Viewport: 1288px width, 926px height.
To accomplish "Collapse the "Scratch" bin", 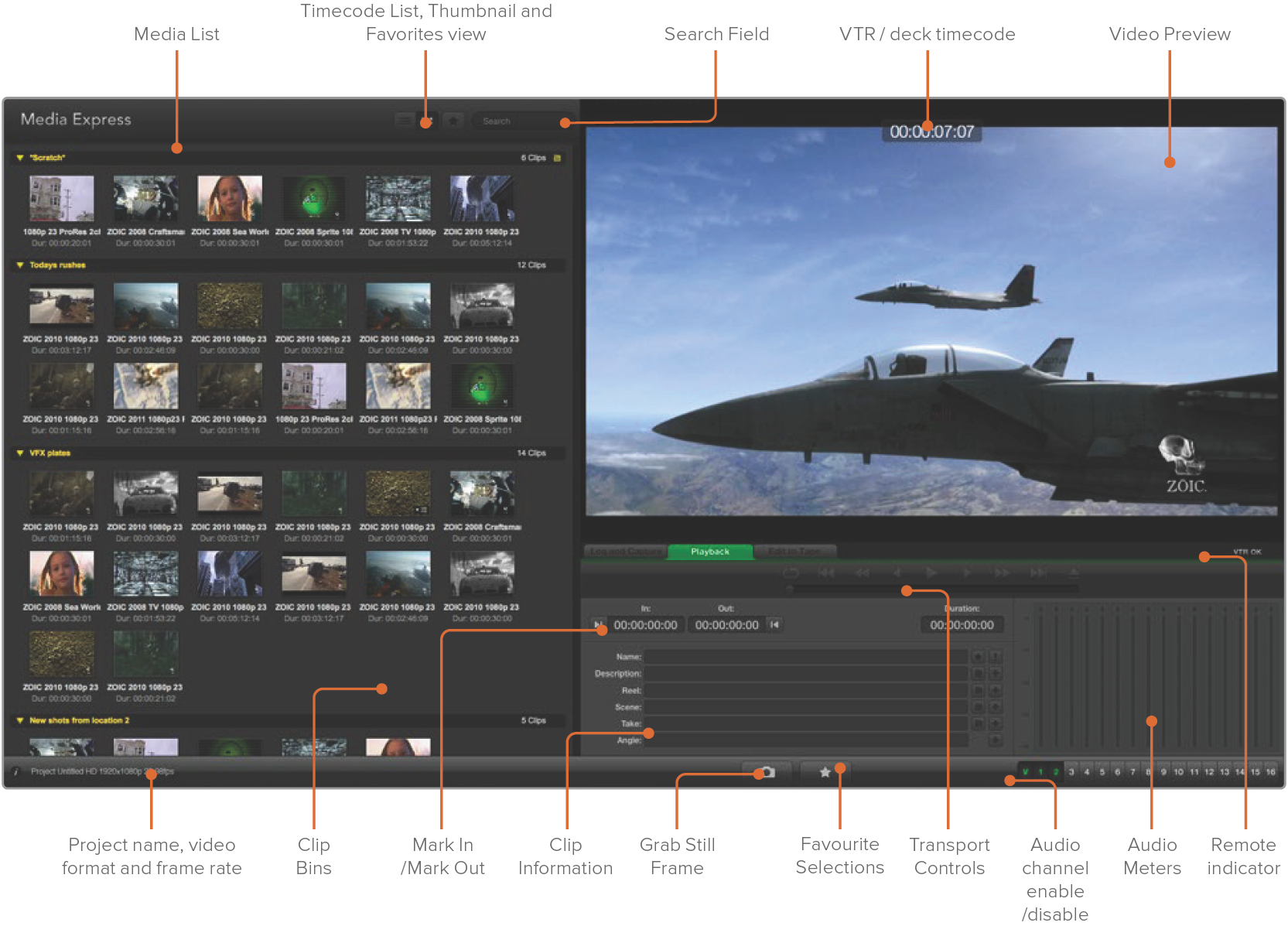I will click(x=20, y=158).
